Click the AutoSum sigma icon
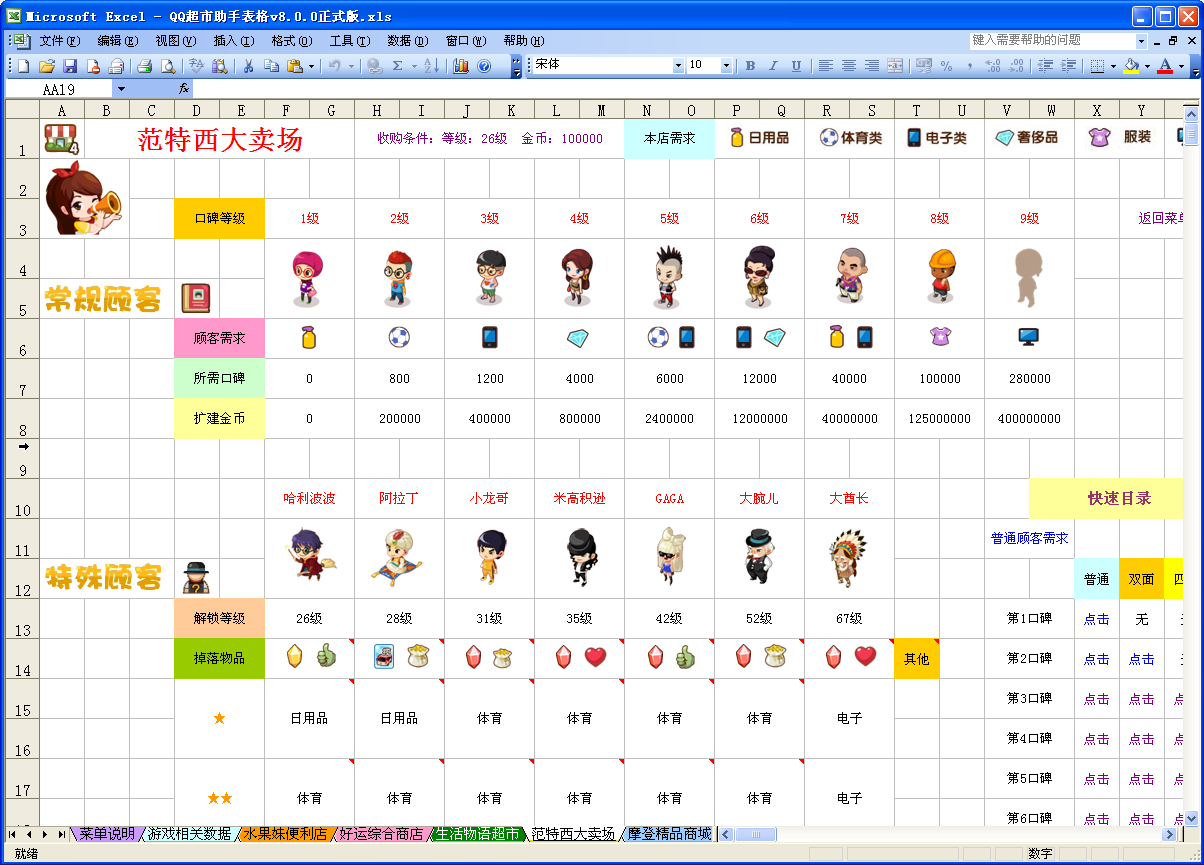The image size is (1204, 865). (x=398, y=66)
